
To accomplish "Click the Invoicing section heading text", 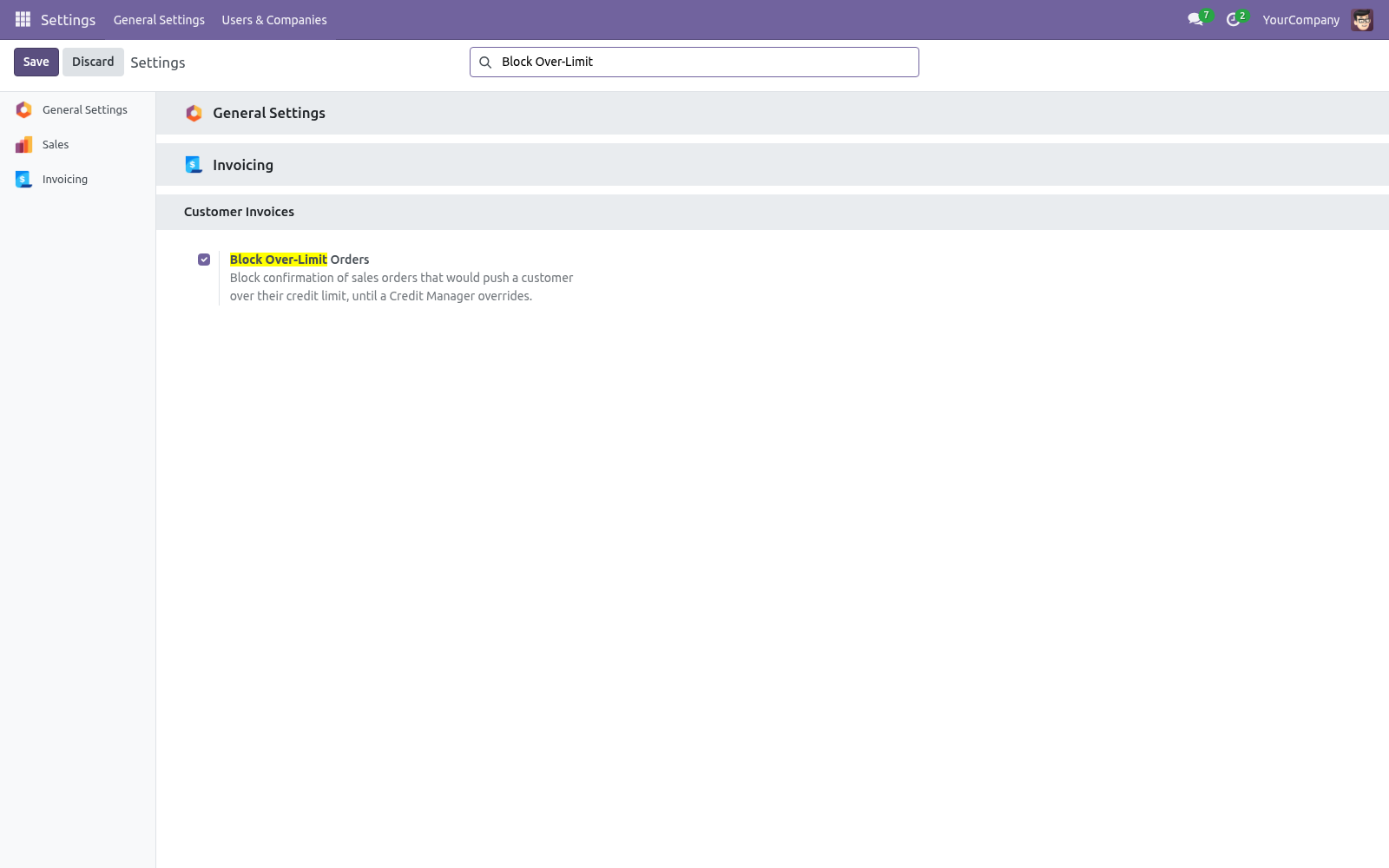I will coord(243,165).
